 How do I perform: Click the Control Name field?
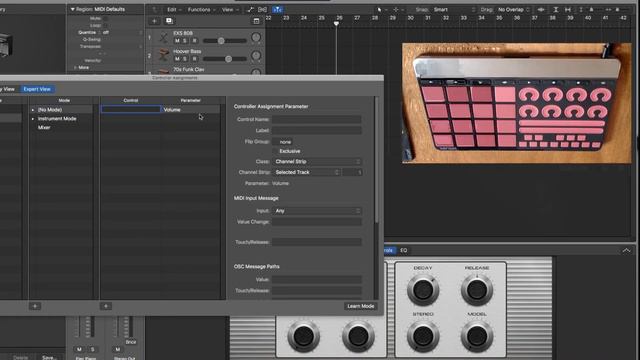click(x=317, y=120)
